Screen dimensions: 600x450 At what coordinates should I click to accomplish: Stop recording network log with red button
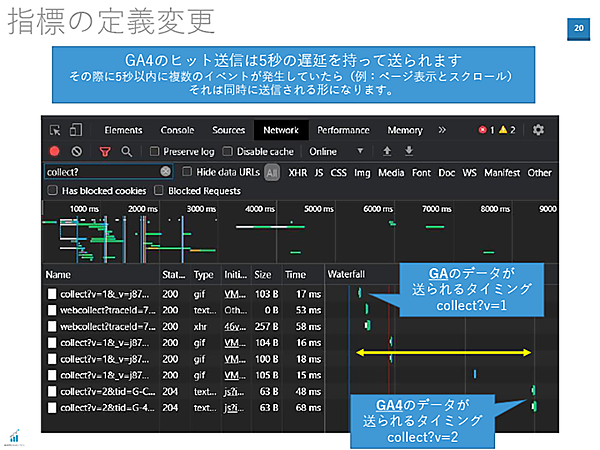pos(54,151)
